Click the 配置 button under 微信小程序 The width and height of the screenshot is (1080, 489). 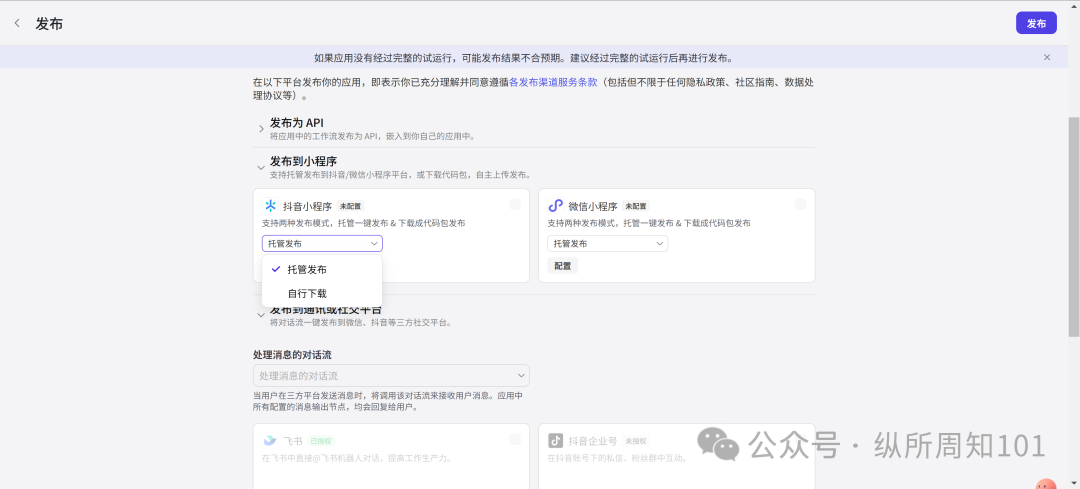563,266
